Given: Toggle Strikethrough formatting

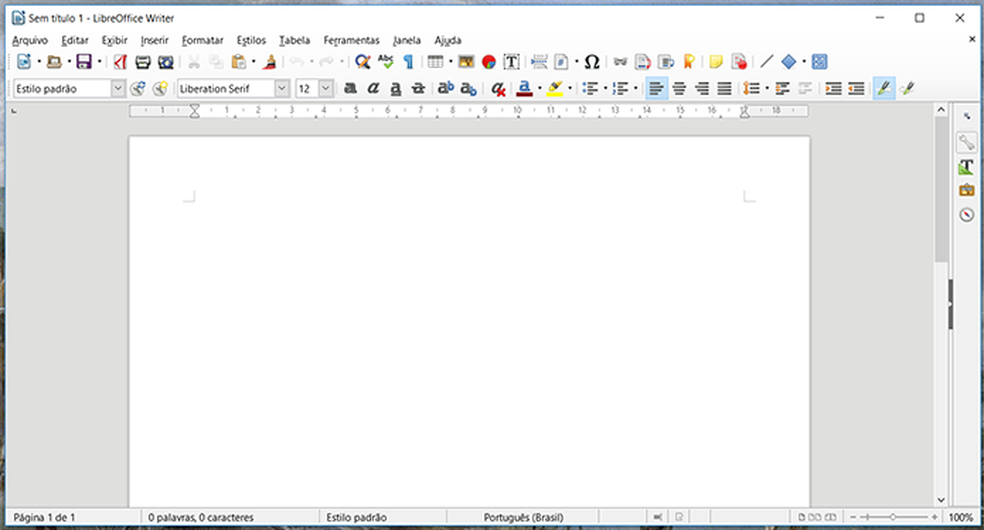Looking at the screenshot, I should pos(418,88).
